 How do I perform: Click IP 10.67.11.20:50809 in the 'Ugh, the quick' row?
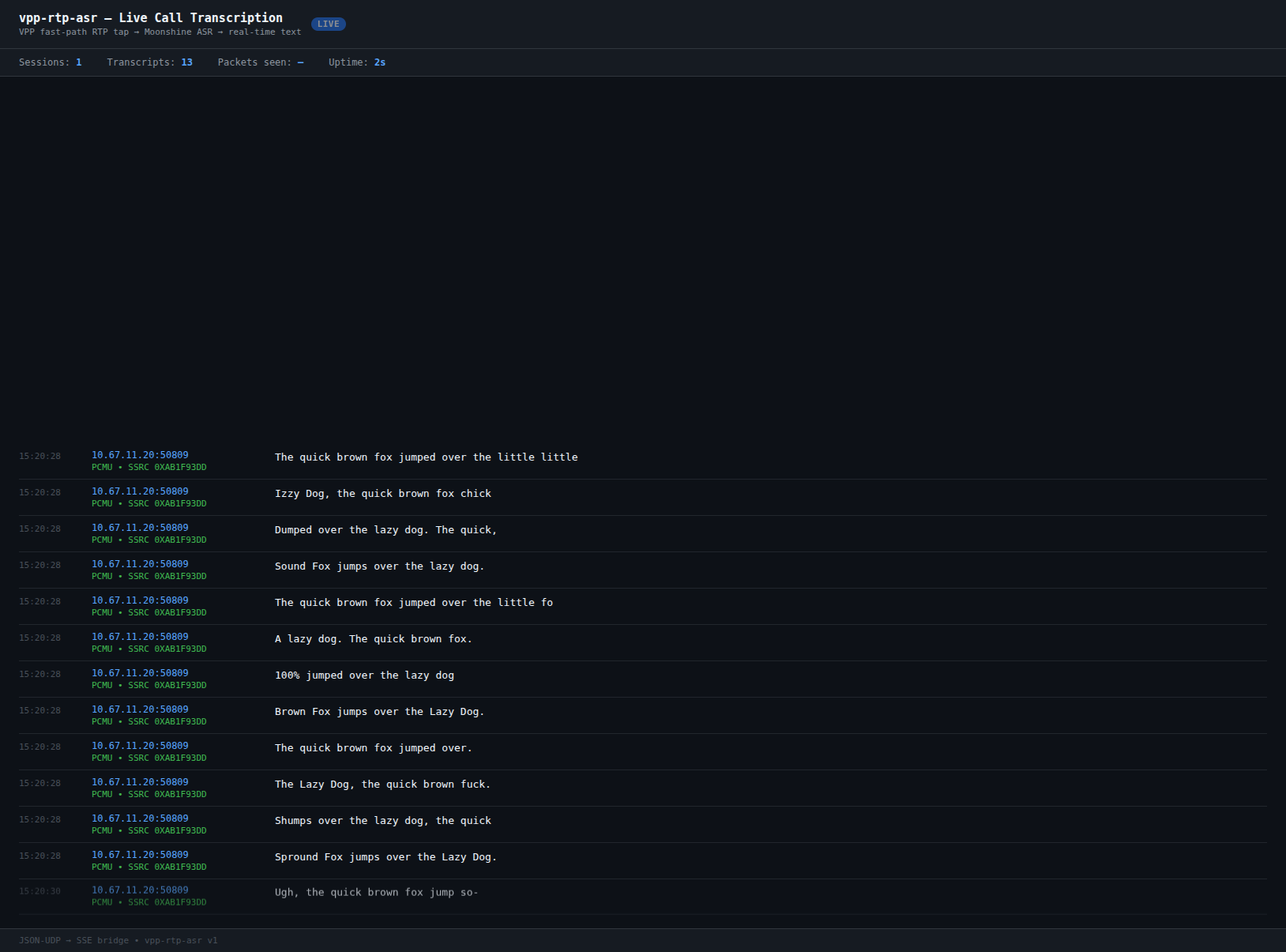(140, 890)
